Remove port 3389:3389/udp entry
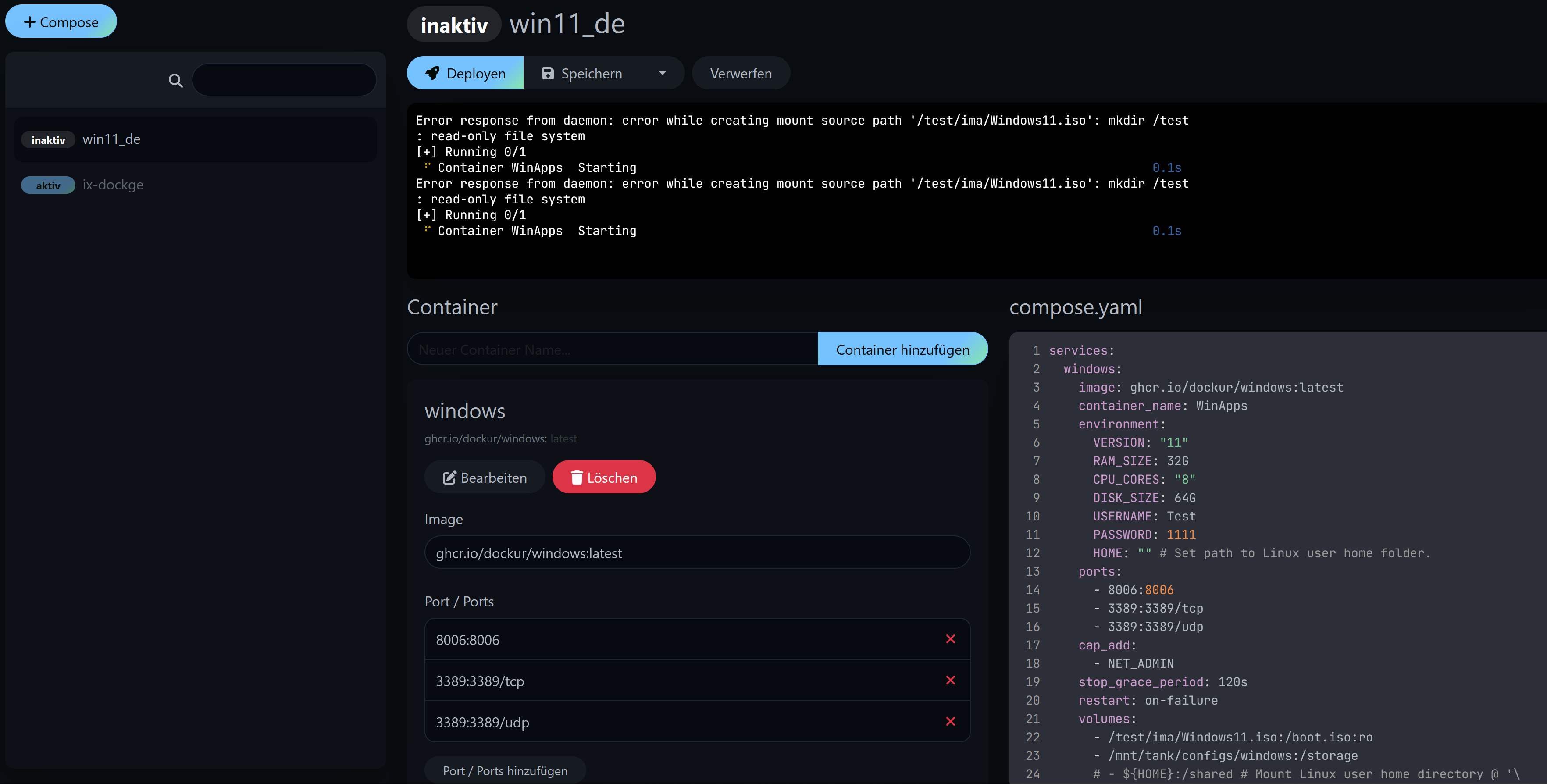The height and width of the screenshot is (784, 1547). pos(950,722)
